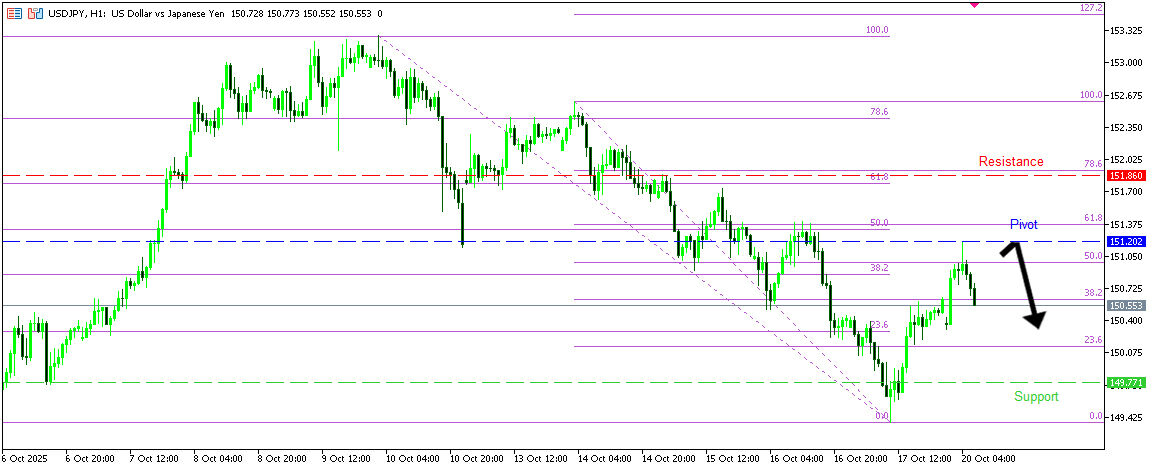Click the blue Pivot label
The height and width of the screenshot is (470, 1157).
coord(1023,225)
